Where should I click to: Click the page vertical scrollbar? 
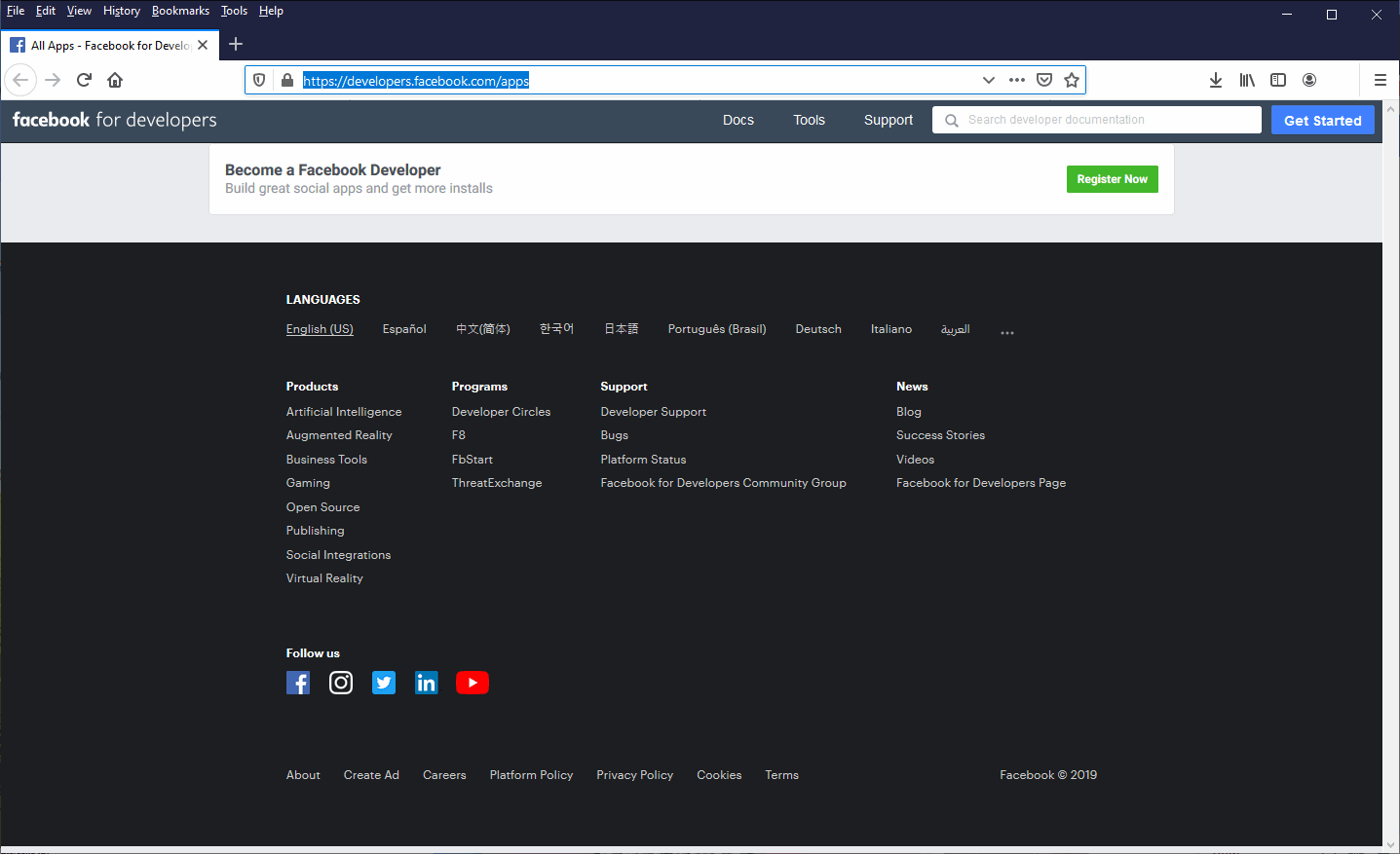[x=1390, y=476]
